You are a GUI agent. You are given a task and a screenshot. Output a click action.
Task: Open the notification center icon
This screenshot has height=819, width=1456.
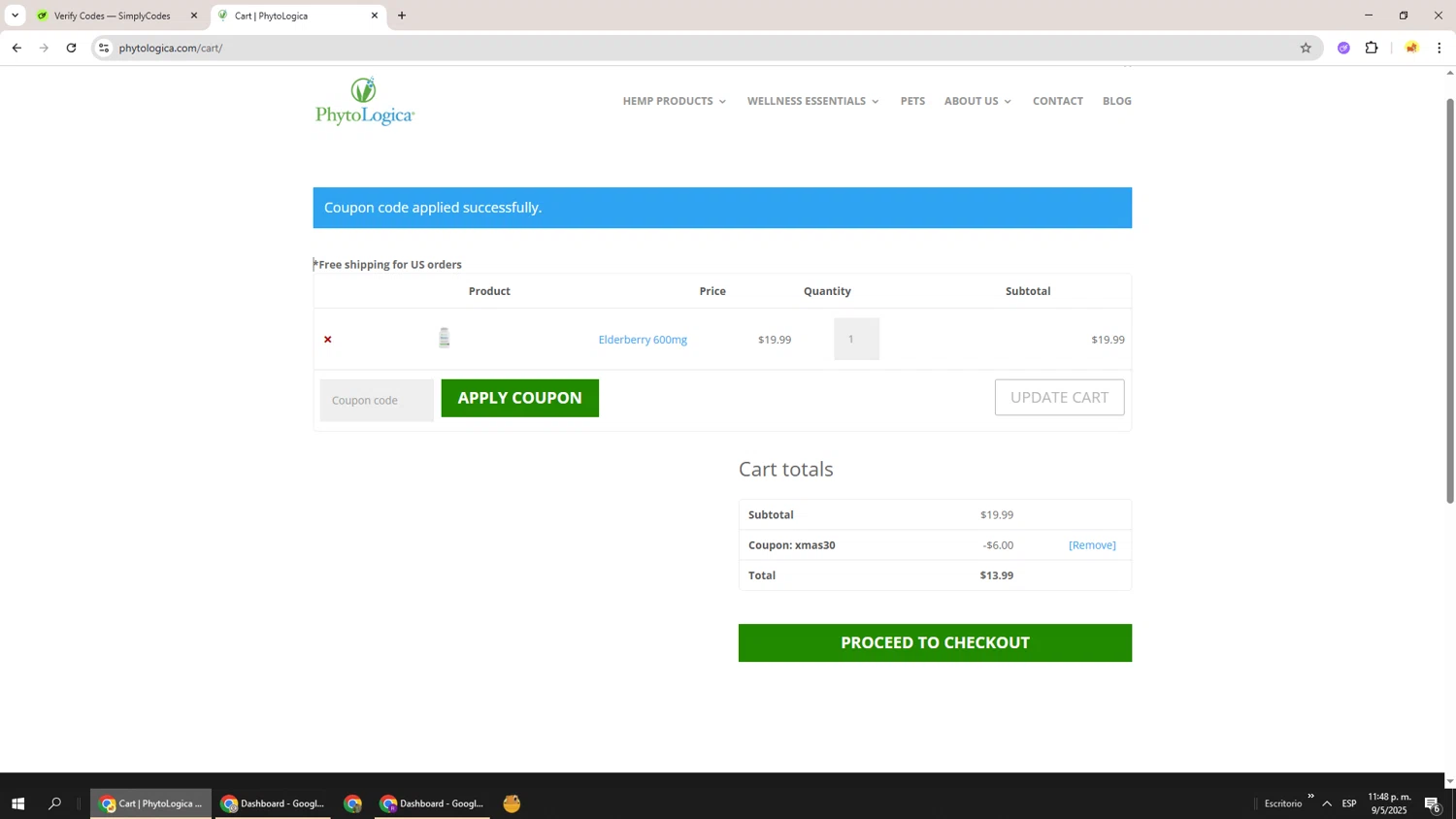(x=1433, y=804)
